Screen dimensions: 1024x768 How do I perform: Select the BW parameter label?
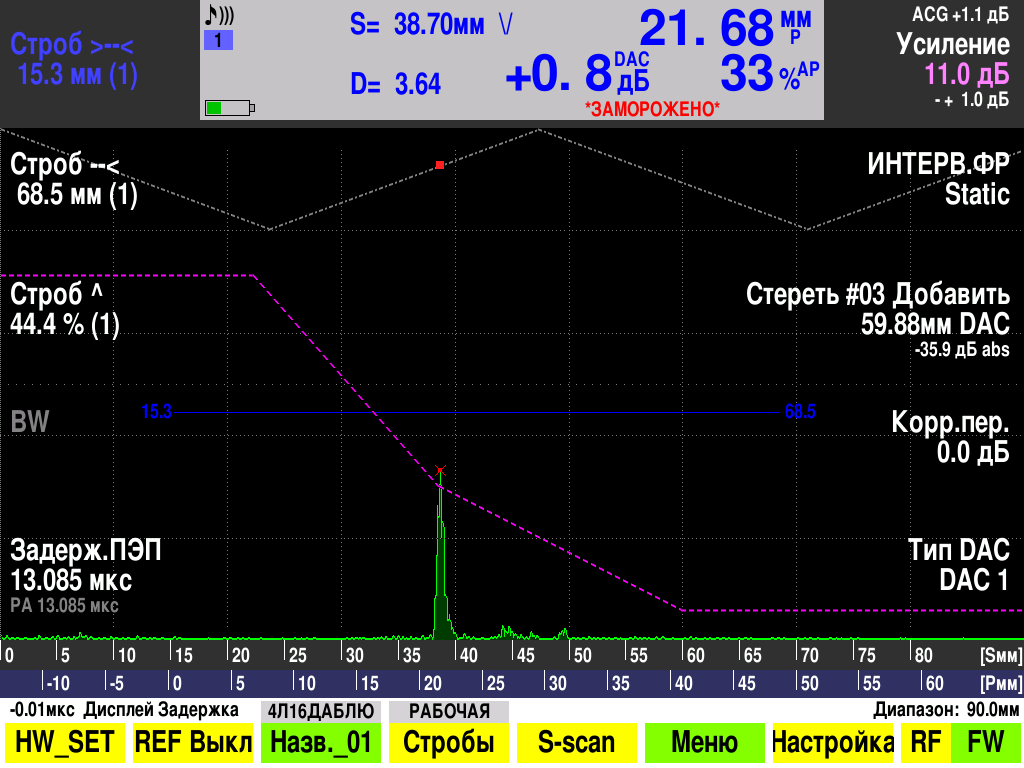(x=30, y=422)
